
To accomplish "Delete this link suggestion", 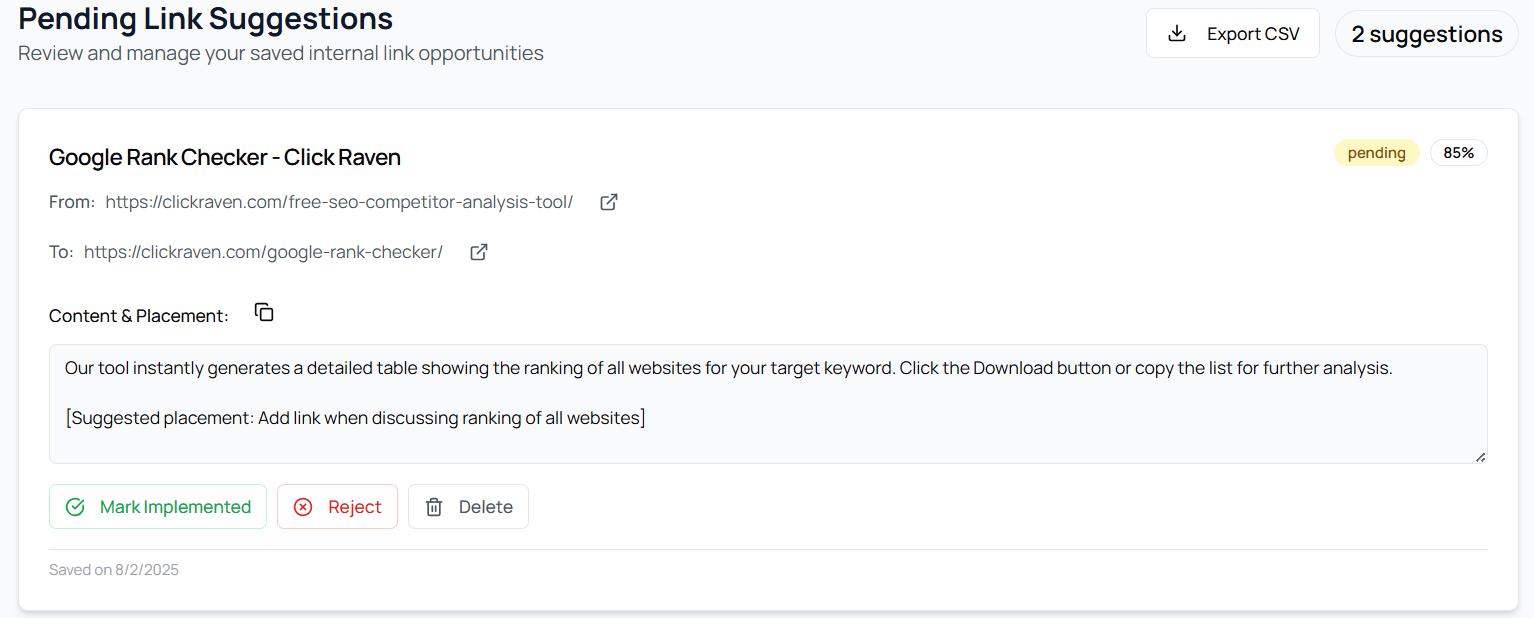I will coord(468,507).
